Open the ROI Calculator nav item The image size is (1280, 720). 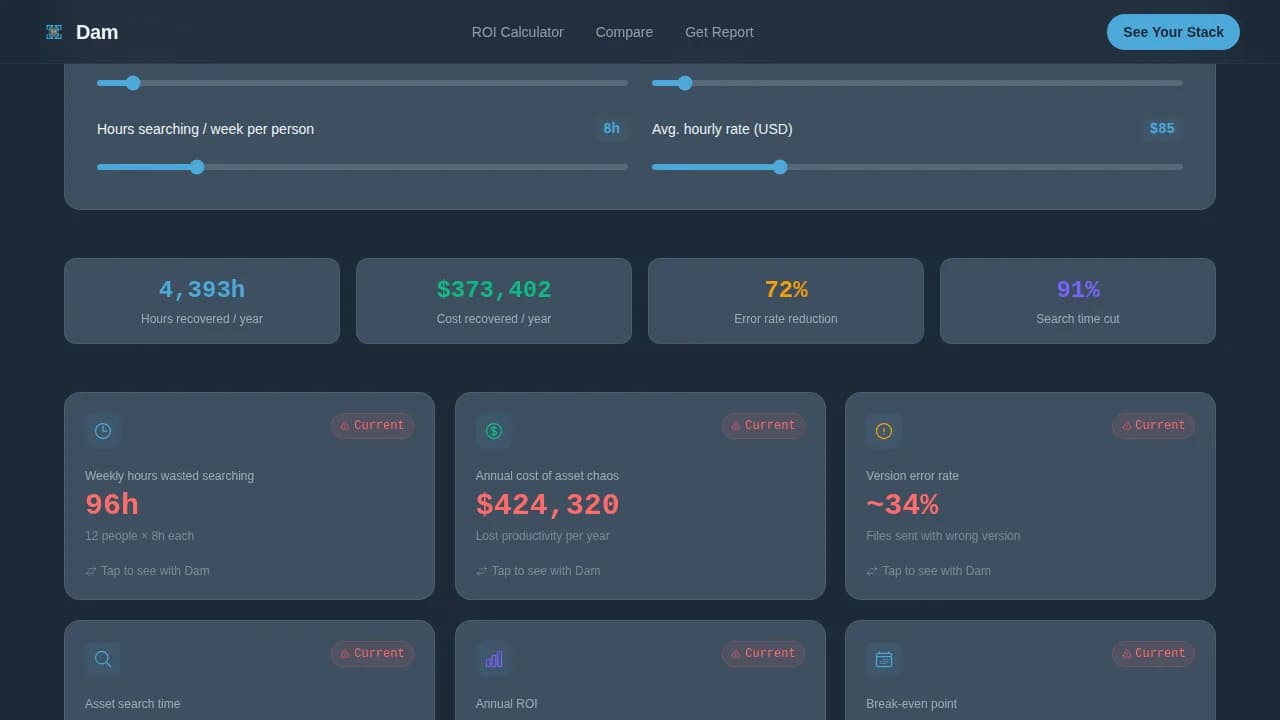518,32
